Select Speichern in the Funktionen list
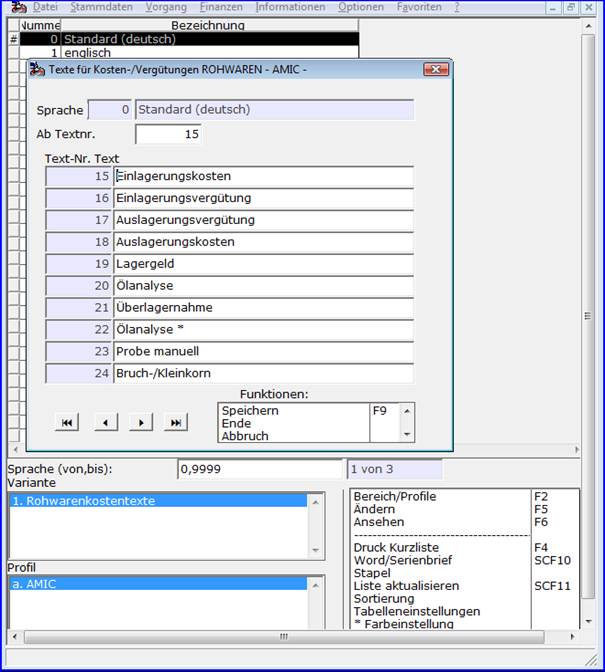This screenshot has height=672, width=605. [x=250, y=411]
